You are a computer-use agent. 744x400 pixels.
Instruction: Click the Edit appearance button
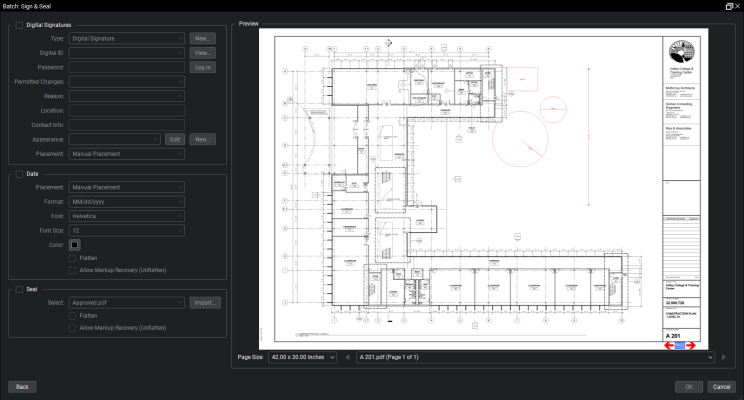click(175, 140)
